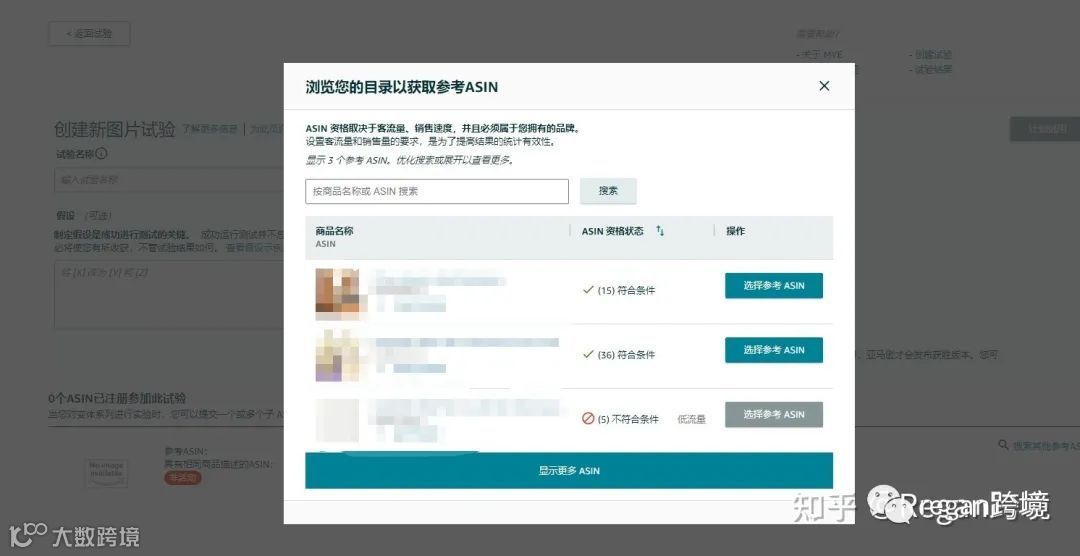Click the 搜索 button in the dialog
Image resolution: width=1080 pixels, height=556 pixels.
click(608, 192)
